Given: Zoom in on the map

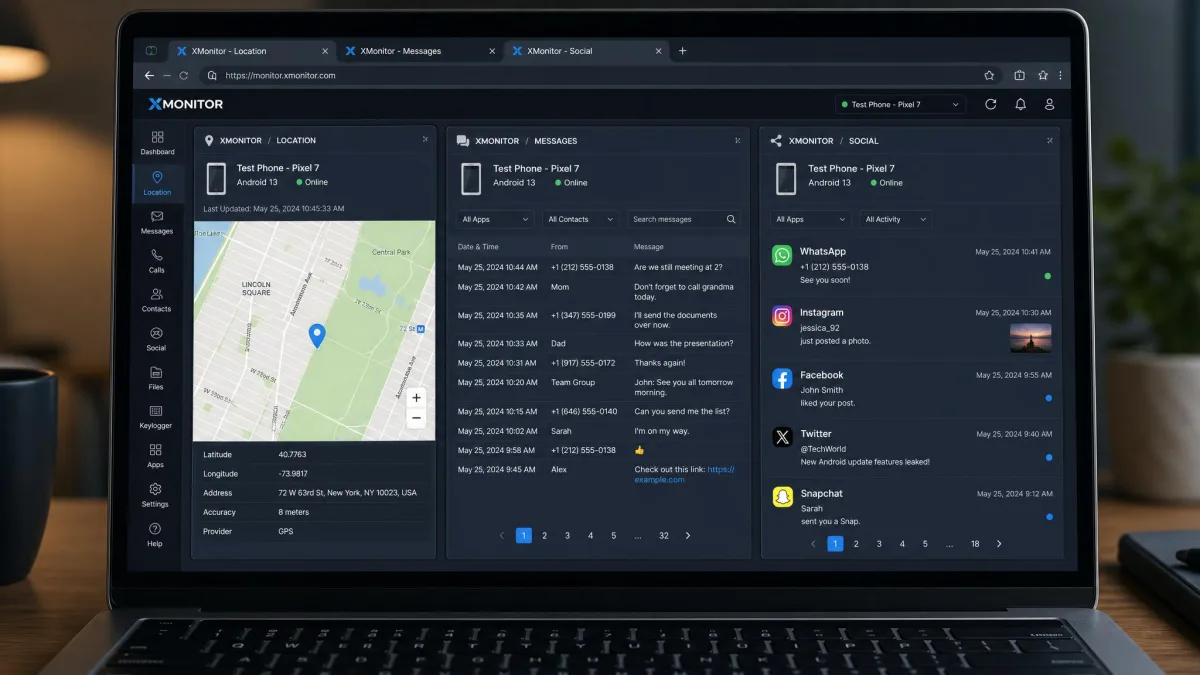Looking at the screenshot, I should (417, 398).
